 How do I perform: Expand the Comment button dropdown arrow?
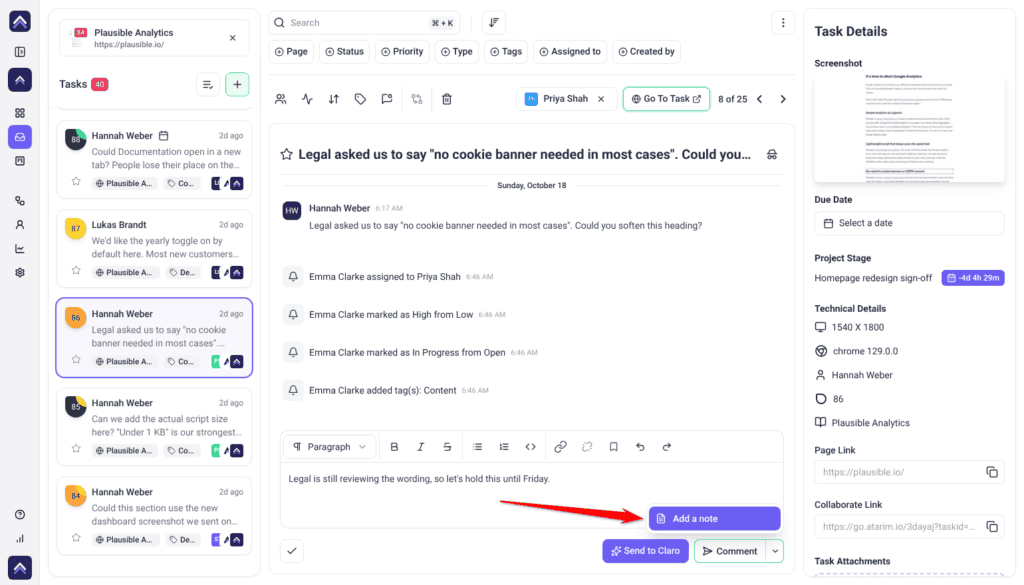point(775,551)
